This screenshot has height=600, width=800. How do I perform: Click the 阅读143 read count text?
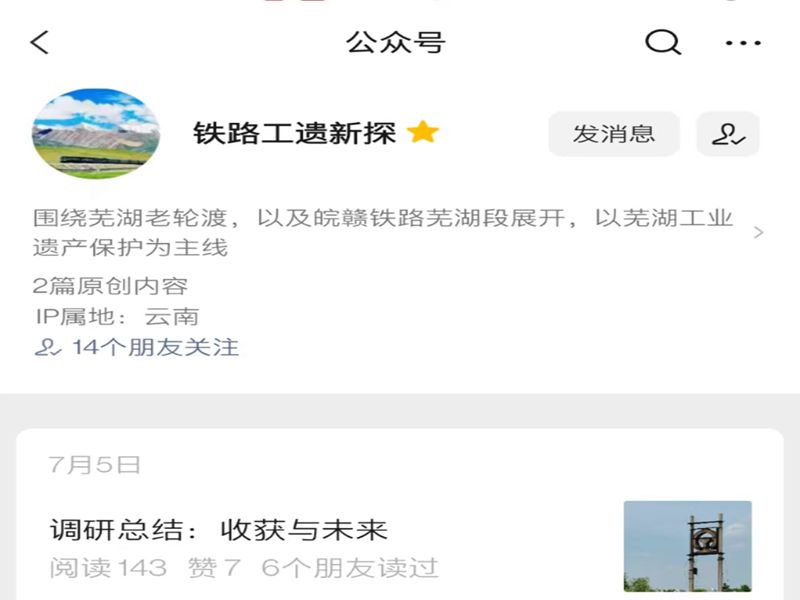tap(108, 568)
